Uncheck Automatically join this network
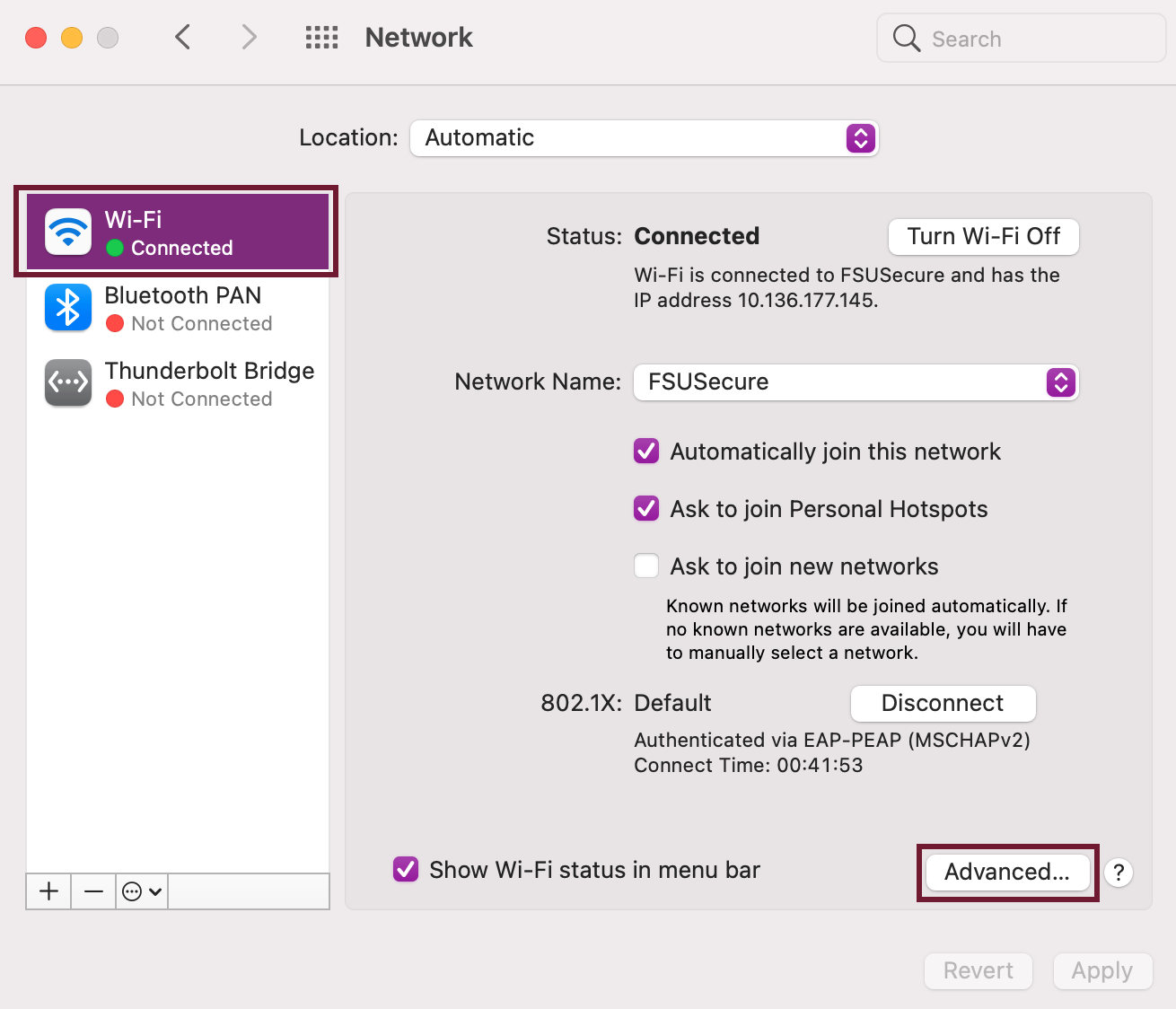 646,451
